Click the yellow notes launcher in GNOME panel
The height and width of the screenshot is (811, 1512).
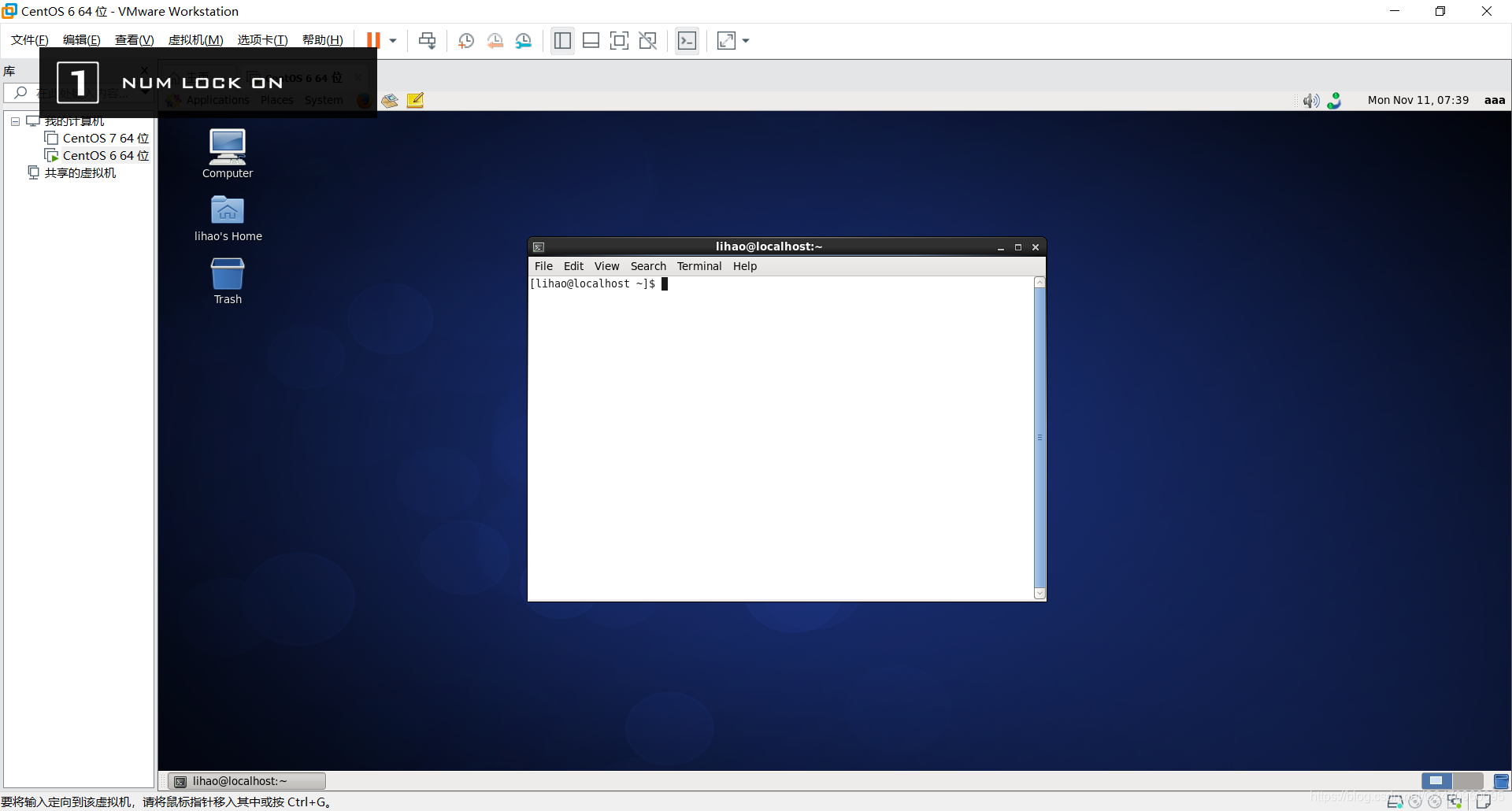click(x=415, y=100)
